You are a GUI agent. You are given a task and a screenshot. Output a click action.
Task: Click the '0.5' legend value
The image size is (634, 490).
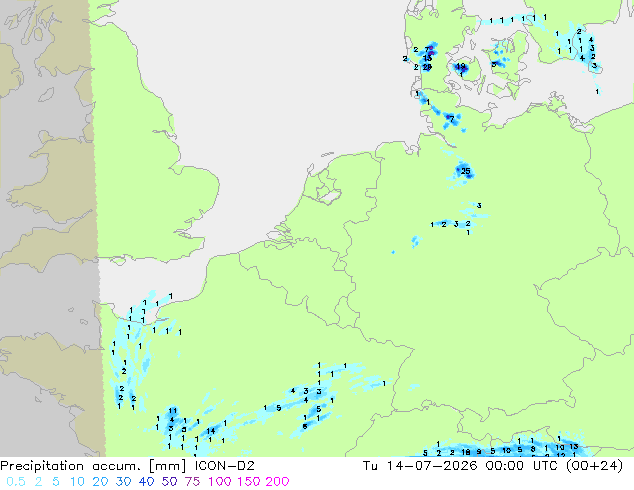16,482
